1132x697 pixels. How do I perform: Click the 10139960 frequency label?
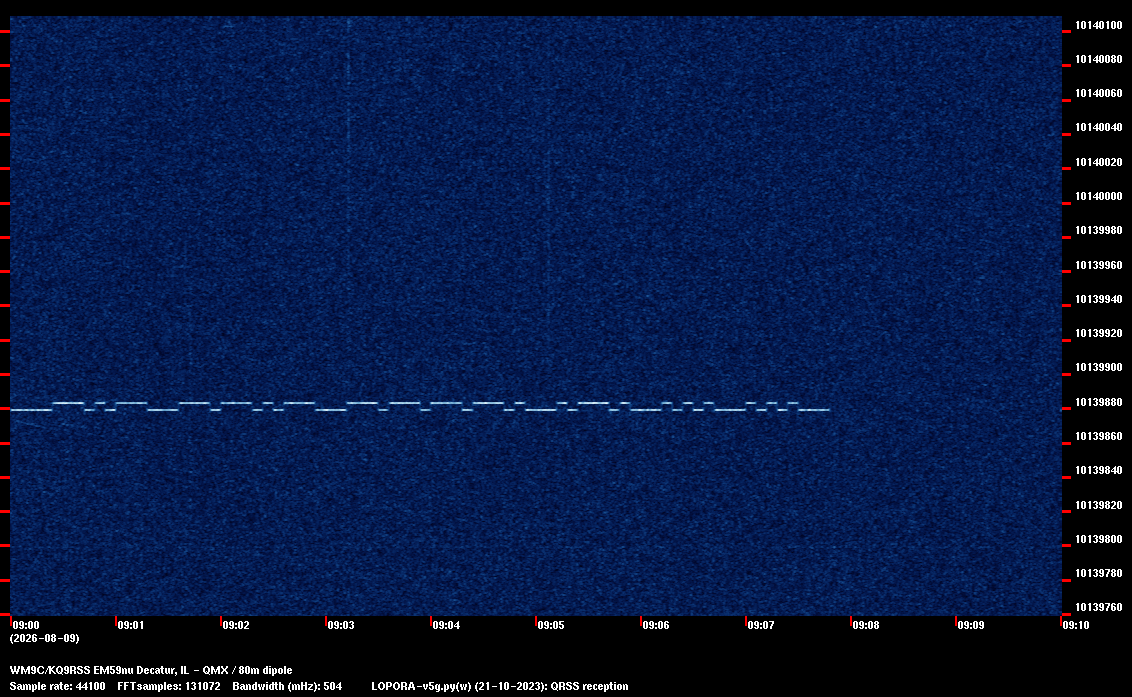coord(1099,265)
